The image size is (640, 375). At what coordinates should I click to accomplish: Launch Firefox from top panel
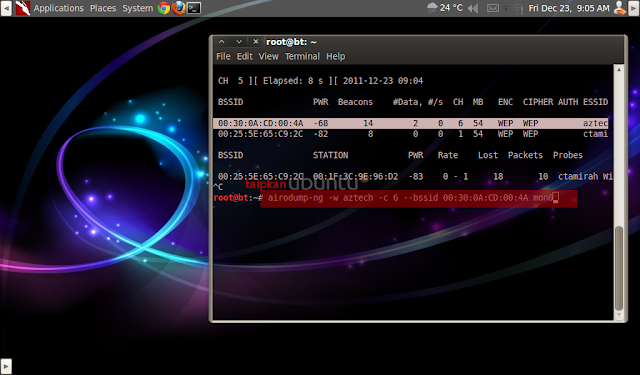point(178,8)
